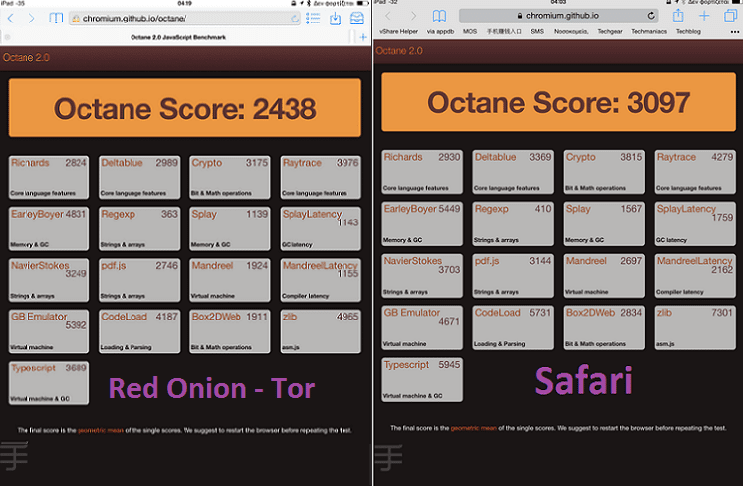Select SplayLatency 1143 benchmark tile
The width and height of the screenshot is (743, 486).
(x=320, y=228)
